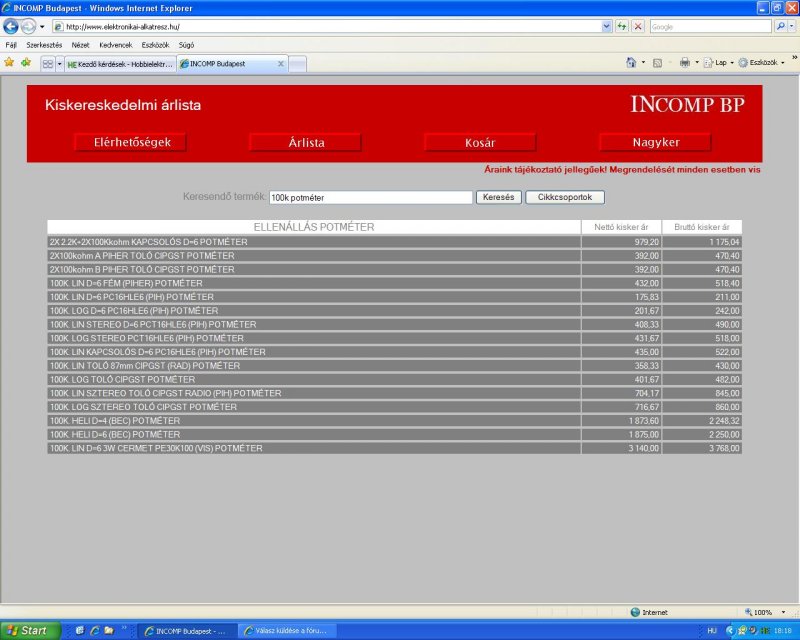Open the Print dropdown arrow
This screenshot has width=800, height=640.
(x=696, y=63)
